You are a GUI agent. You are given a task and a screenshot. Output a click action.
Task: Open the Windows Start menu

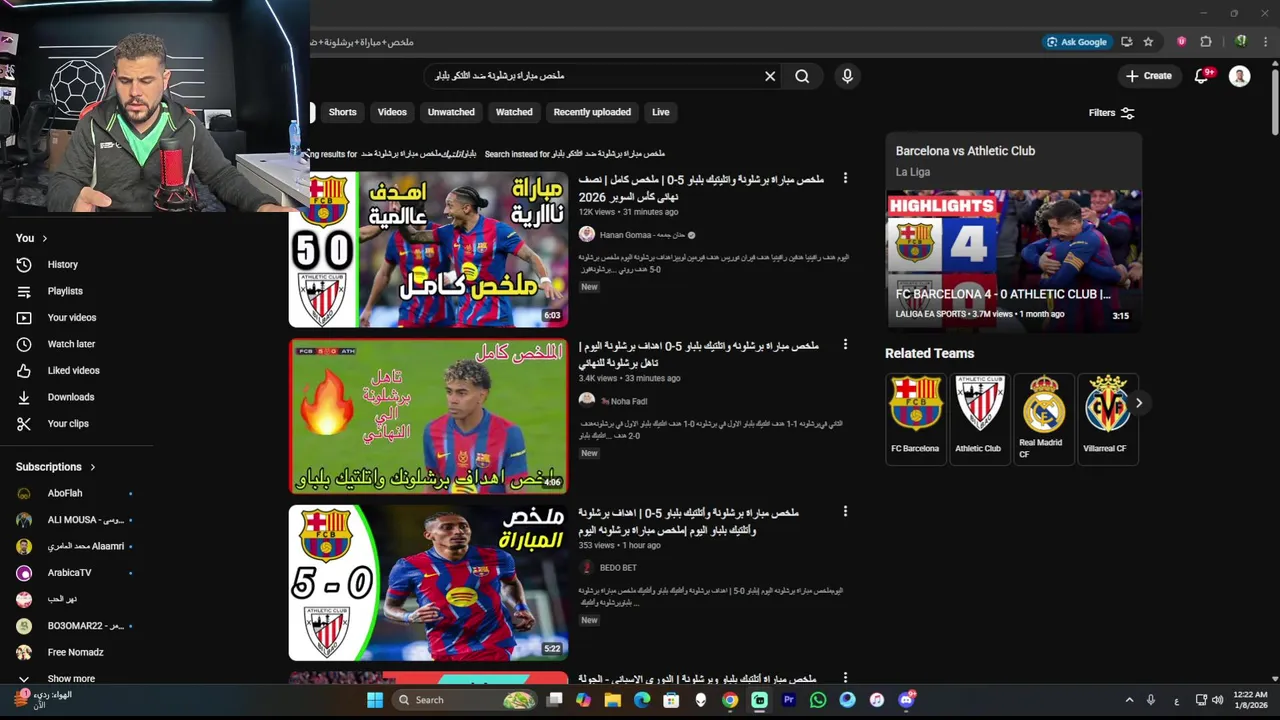(375, 700)
